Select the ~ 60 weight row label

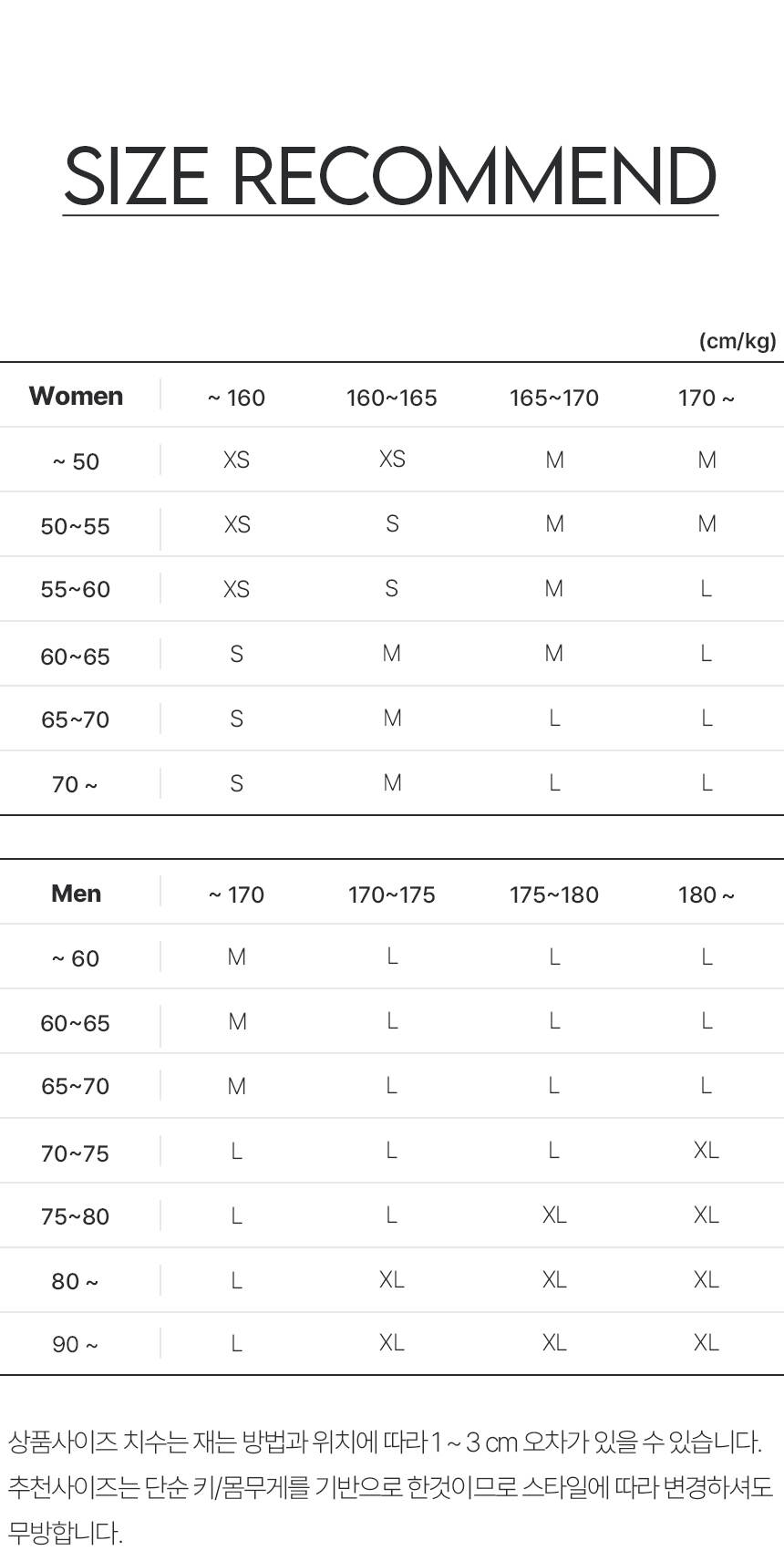tap(76, 958)
